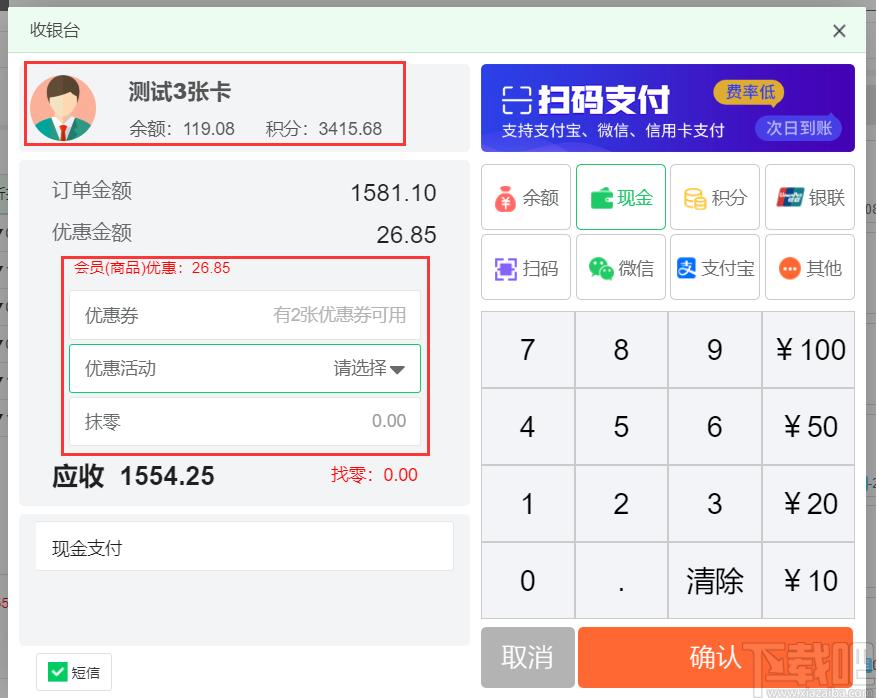877x698 pixels.
Task: Close the 收银台 dialog
Action: click(839, 31)
